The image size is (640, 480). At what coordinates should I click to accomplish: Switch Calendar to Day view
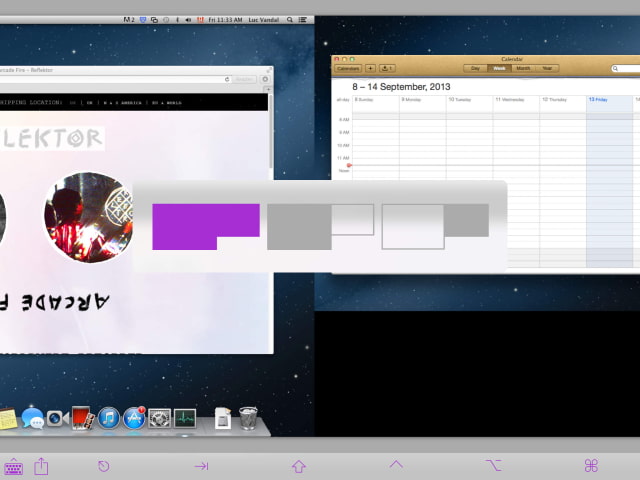tap(475, 68)
